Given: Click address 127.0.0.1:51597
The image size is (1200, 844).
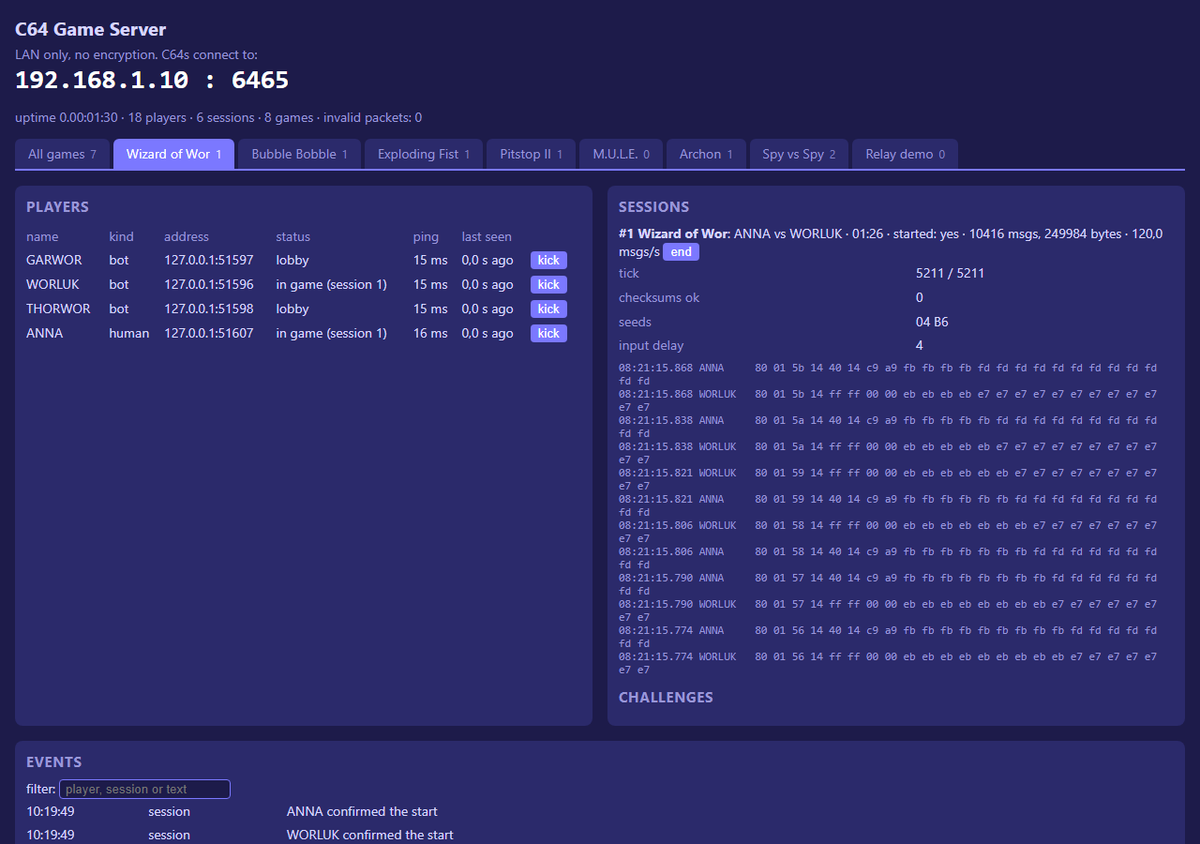Looking at the screenshot, I should click(x=209, y=260).
